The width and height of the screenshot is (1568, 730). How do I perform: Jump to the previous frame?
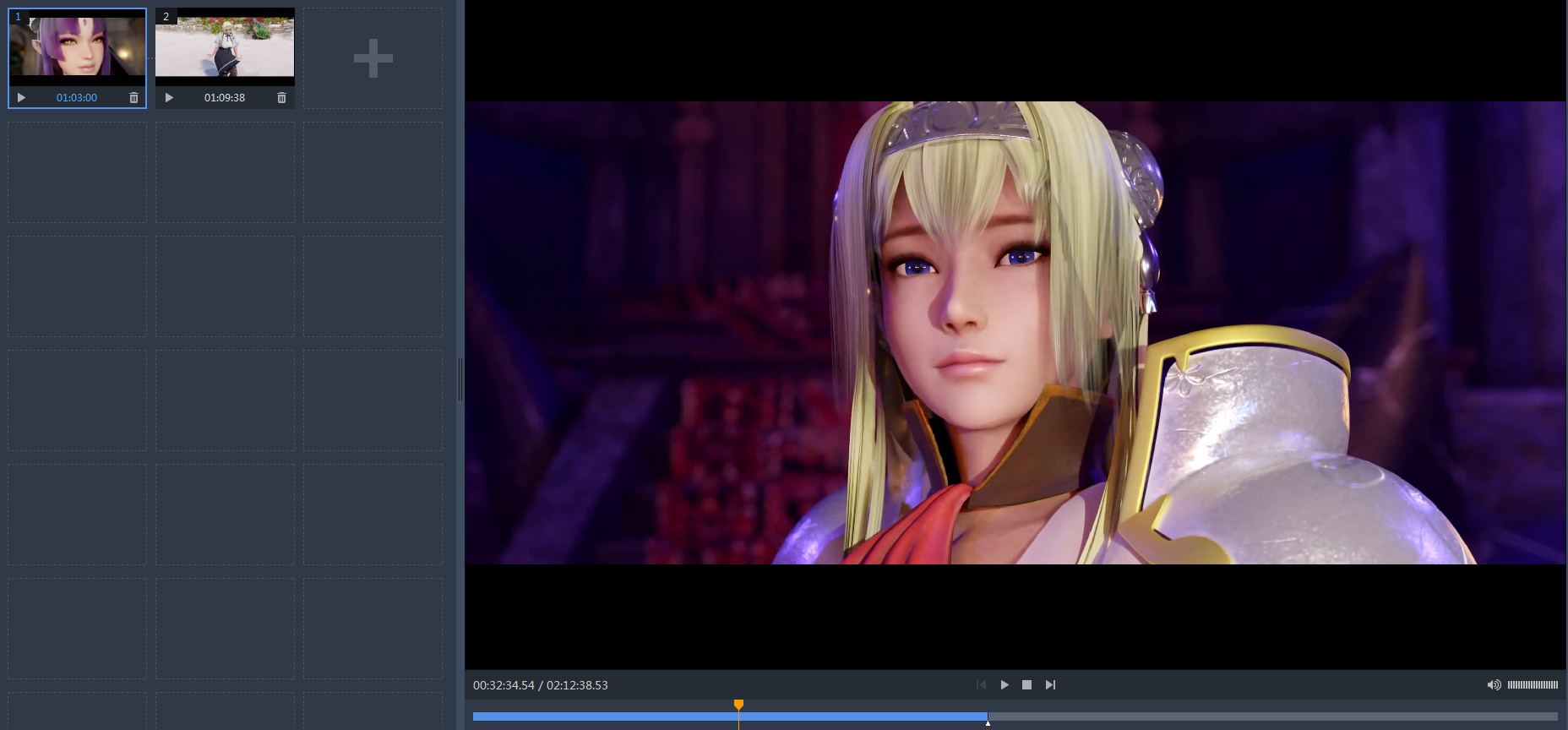pos(981,685)
